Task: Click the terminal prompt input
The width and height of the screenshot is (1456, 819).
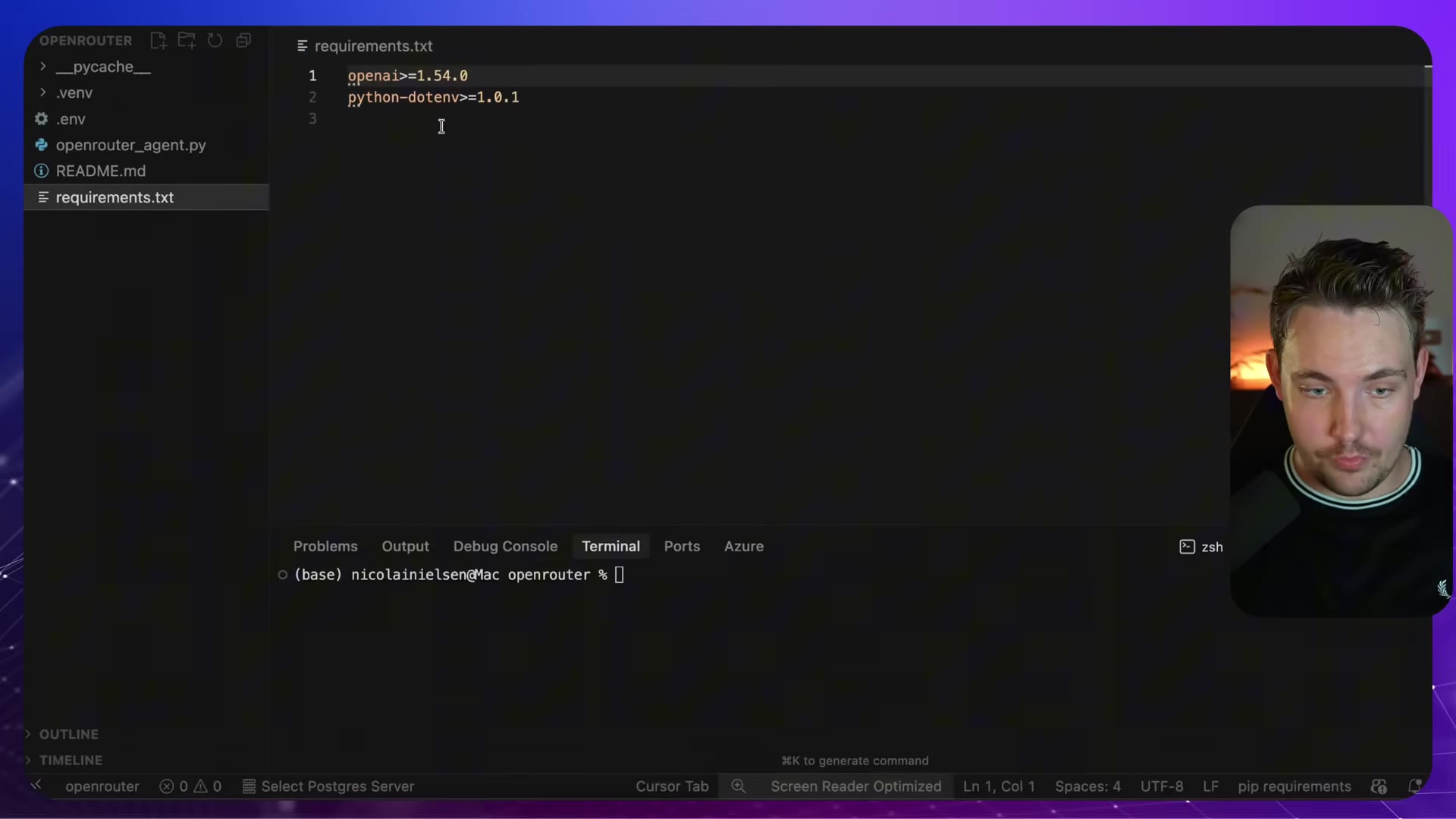Action: pos(620,575)
